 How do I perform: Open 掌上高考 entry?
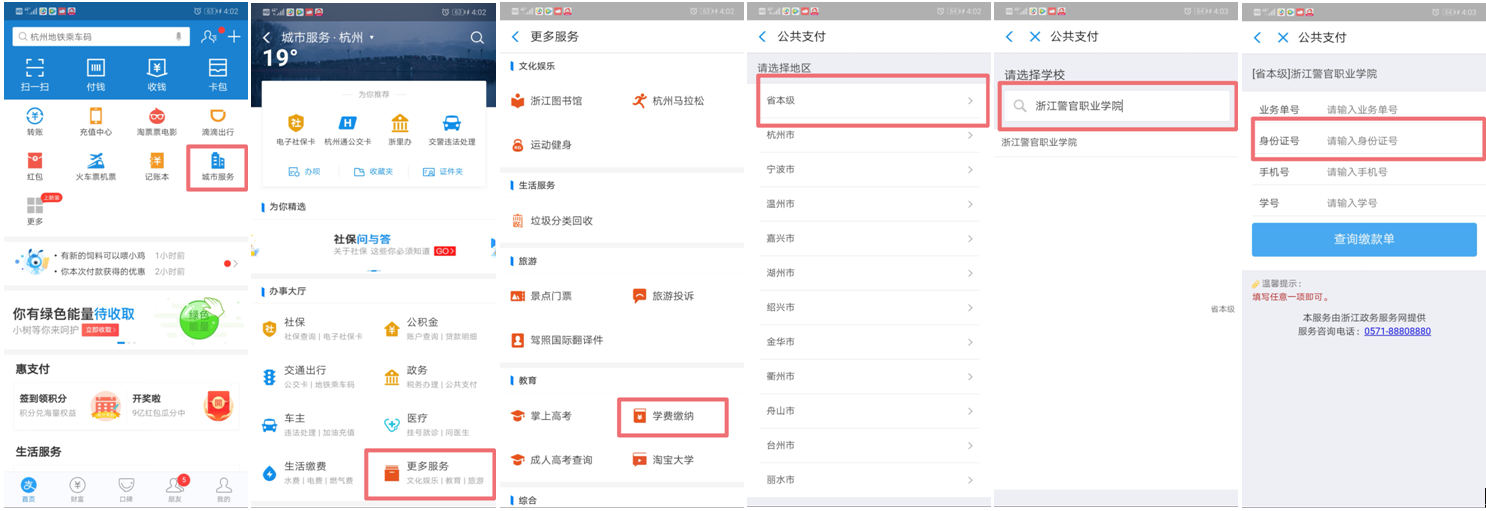tap(541, 416)
